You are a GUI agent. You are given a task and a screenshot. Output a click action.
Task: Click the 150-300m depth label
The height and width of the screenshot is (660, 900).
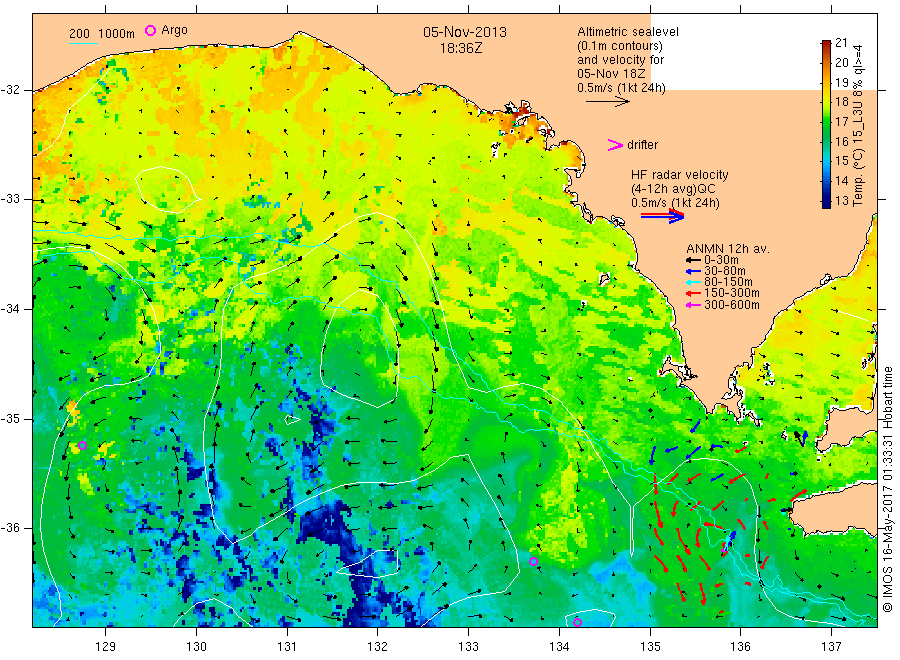(x=732, y=293)
